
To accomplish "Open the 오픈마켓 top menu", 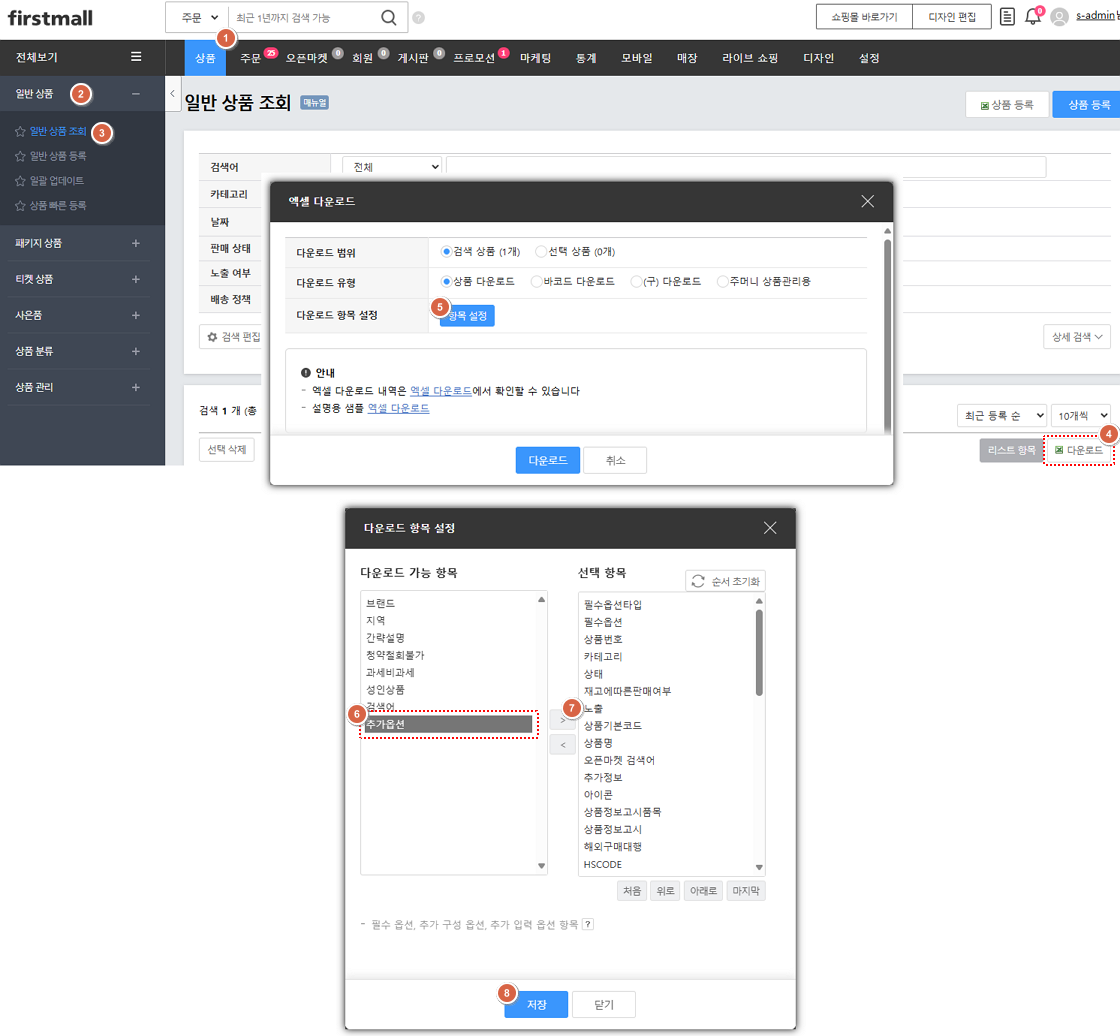I will [x=306, y=58].
